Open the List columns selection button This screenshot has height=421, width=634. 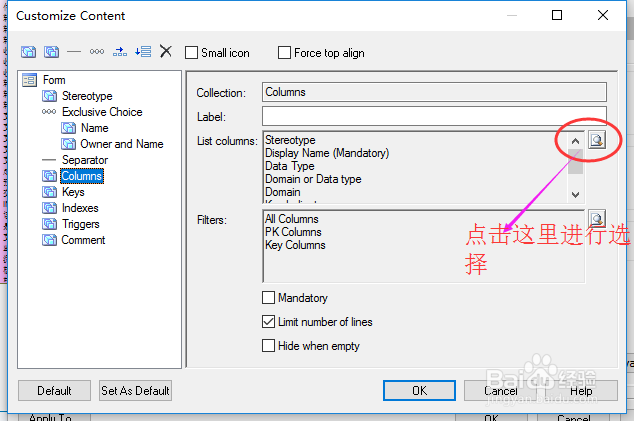click(x=597, y=140)
